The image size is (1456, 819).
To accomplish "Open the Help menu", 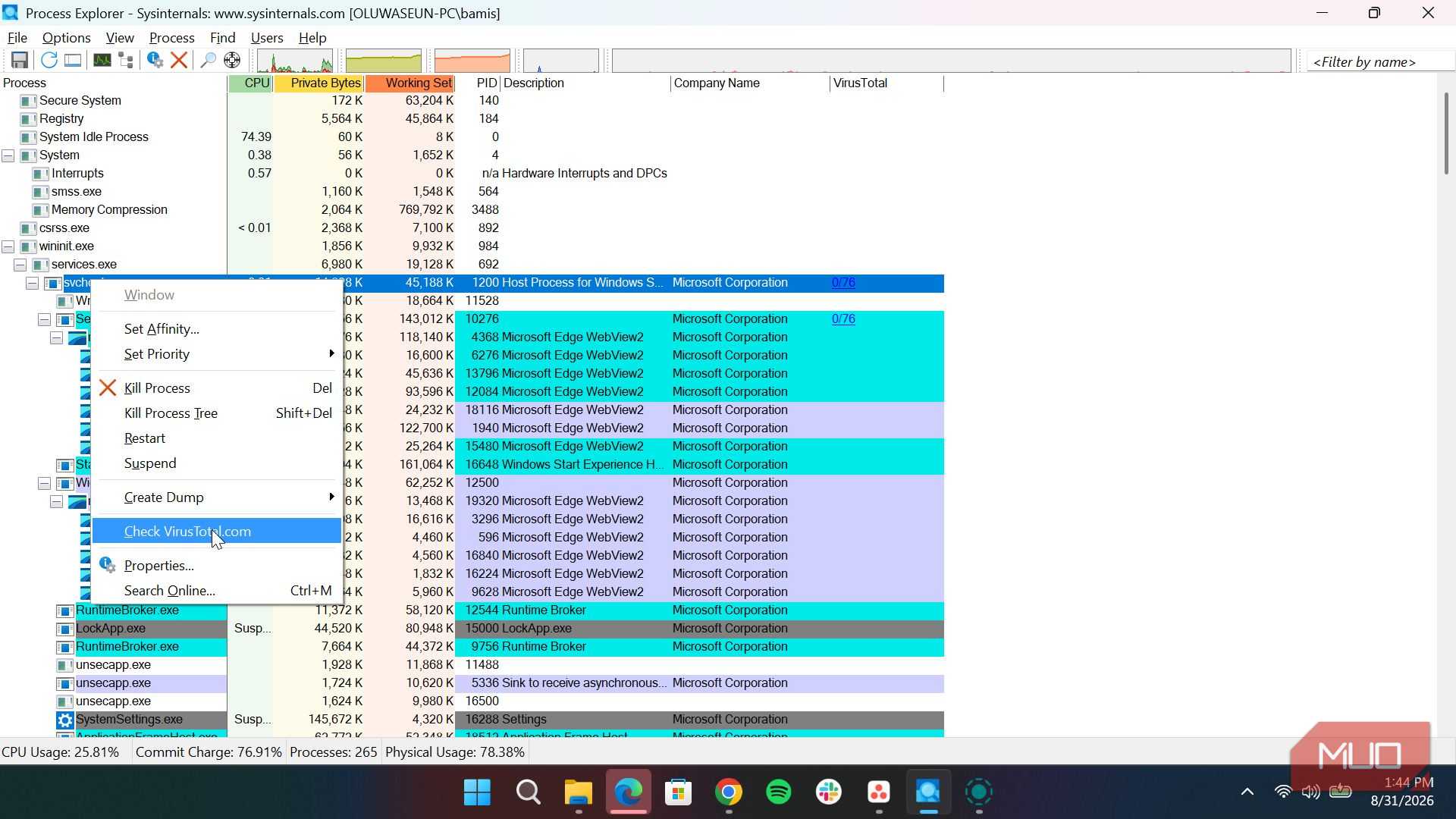I will (312, 38).
